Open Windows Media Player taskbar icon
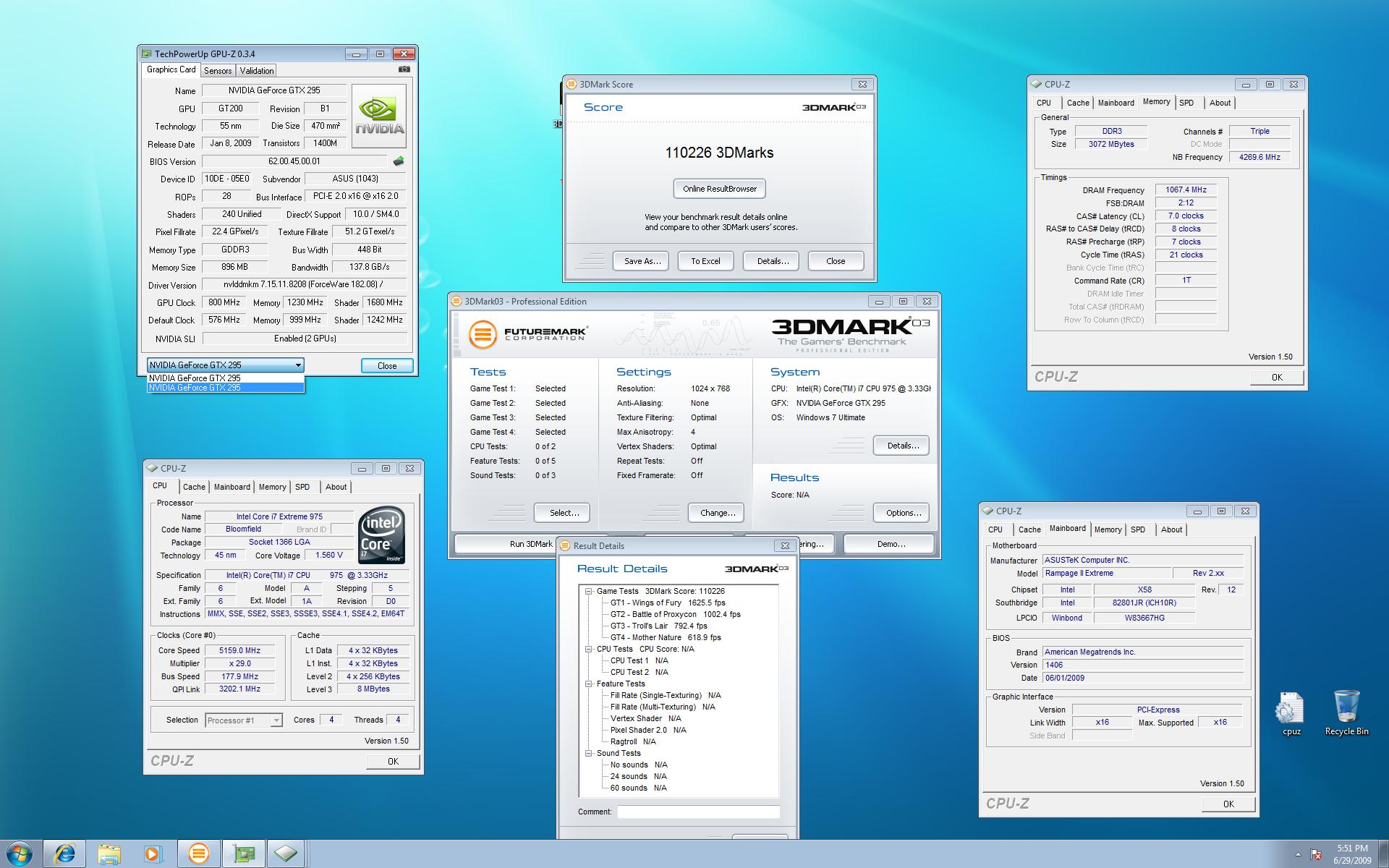 (153, 854)
